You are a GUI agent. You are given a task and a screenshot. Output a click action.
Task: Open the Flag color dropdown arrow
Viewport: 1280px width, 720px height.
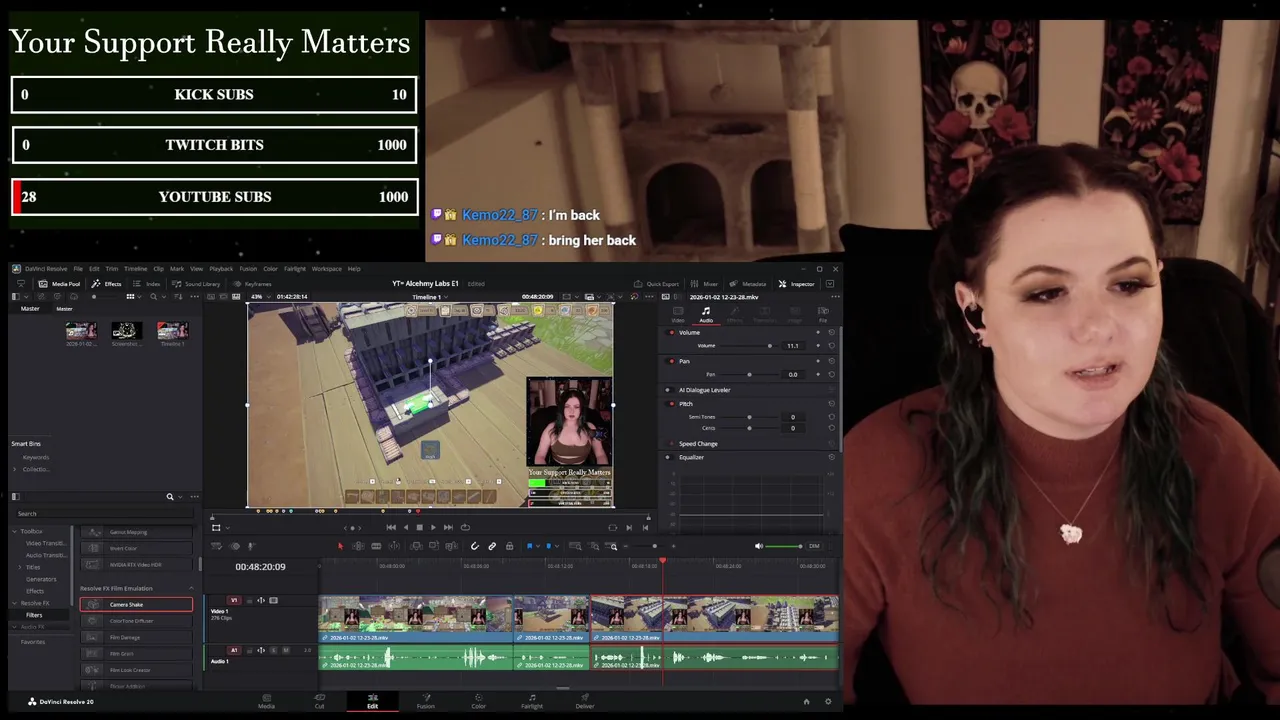(538, 546)
